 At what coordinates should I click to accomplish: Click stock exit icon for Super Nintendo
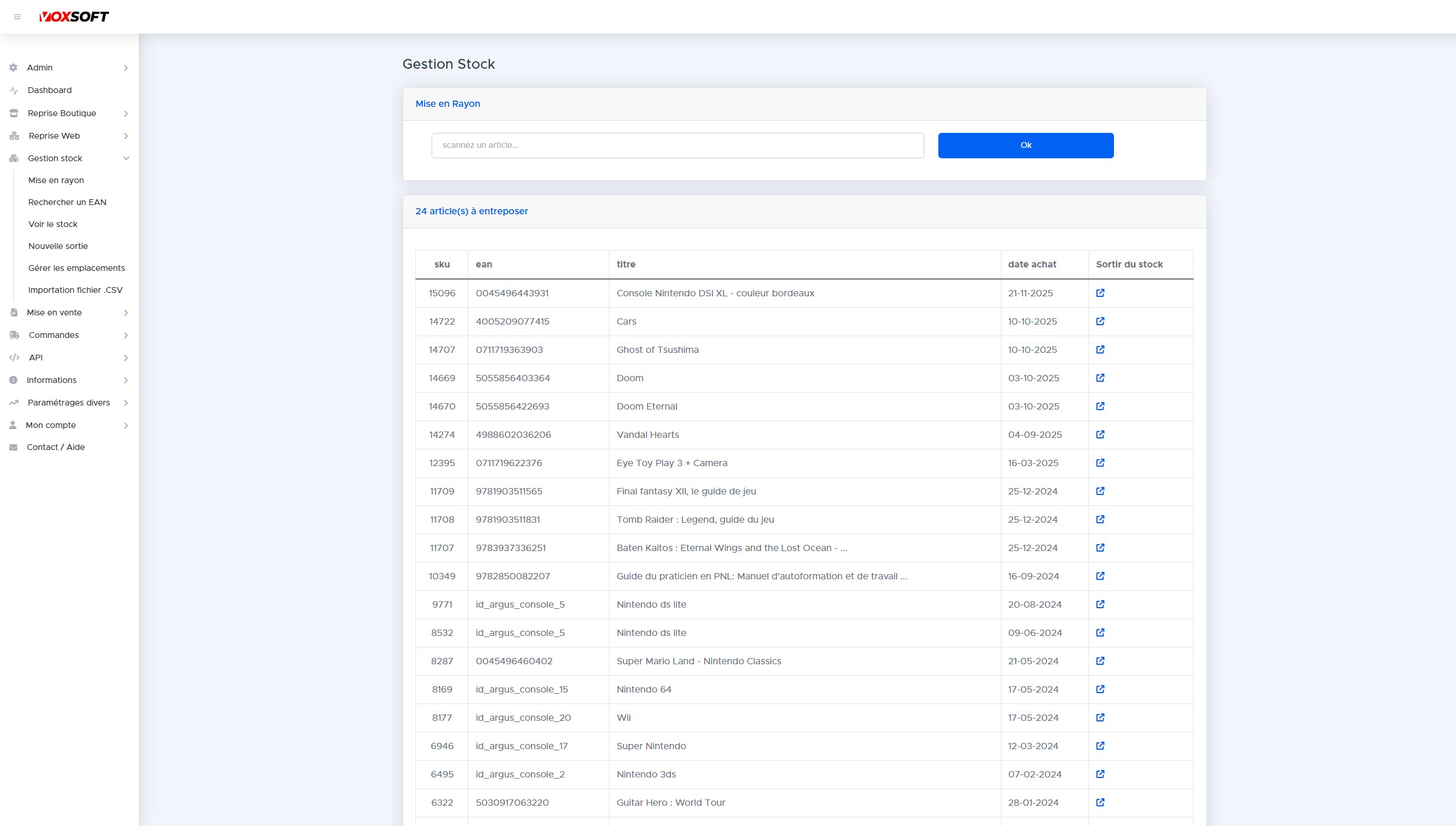1100,746
